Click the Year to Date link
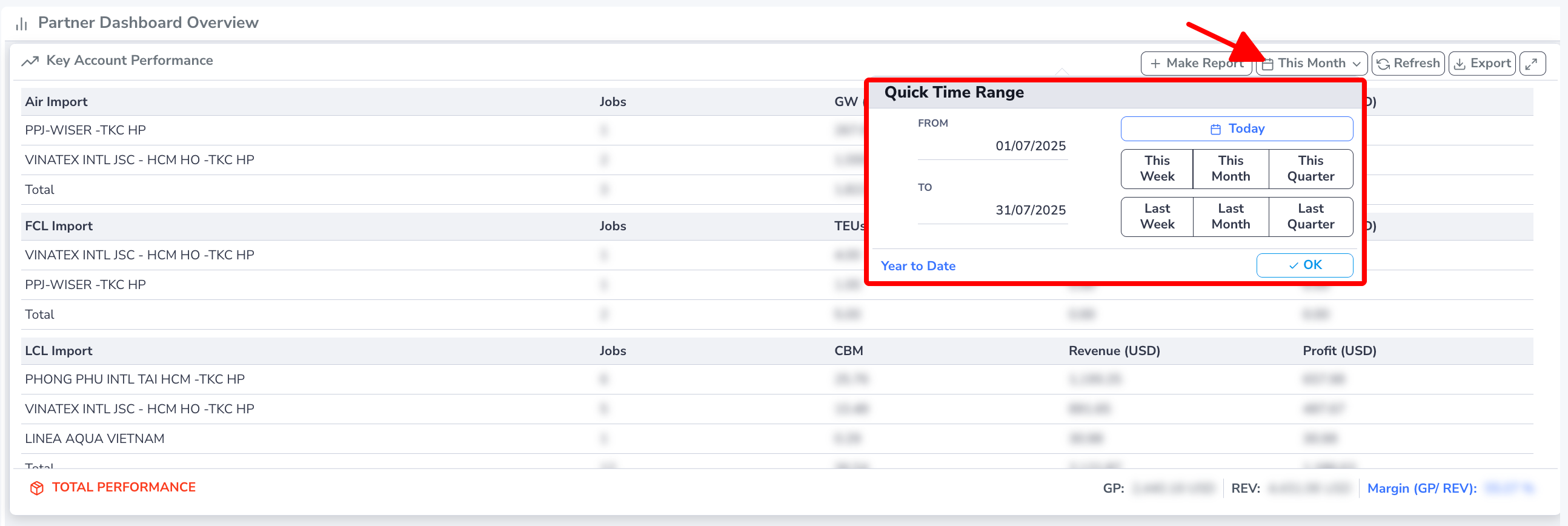This screenshot has width=1568, height=526. tap(917, 266)
